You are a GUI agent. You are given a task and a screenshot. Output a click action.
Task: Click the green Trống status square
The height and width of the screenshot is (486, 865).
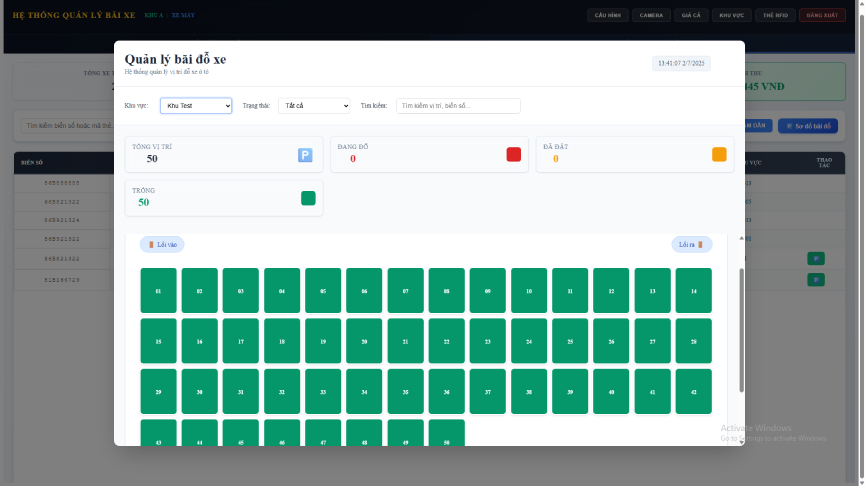pos(308,198)
